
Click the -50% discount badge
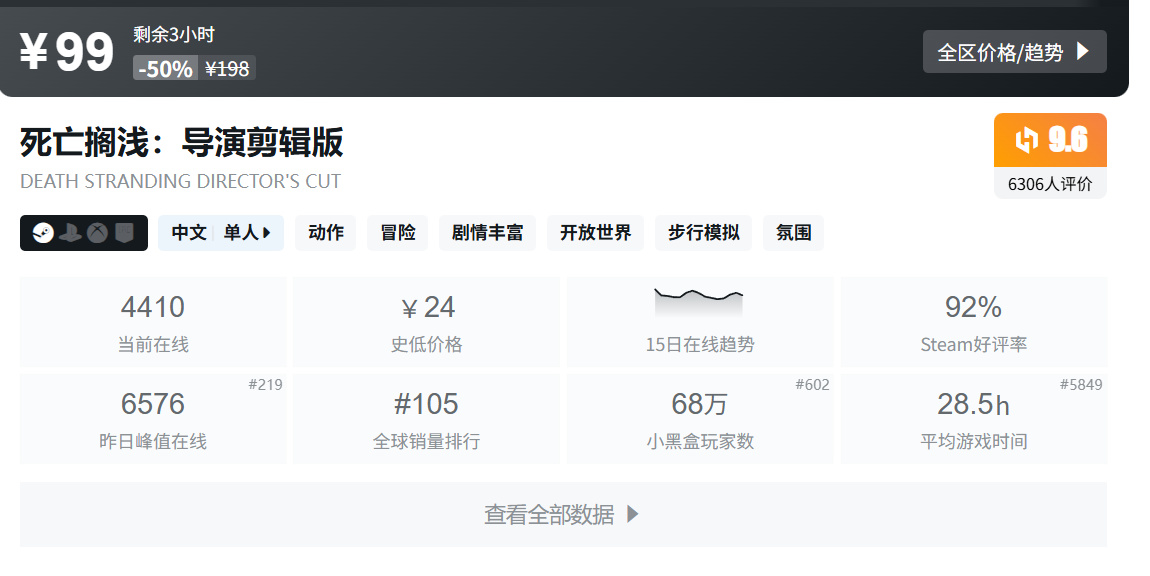coord(165,68)
